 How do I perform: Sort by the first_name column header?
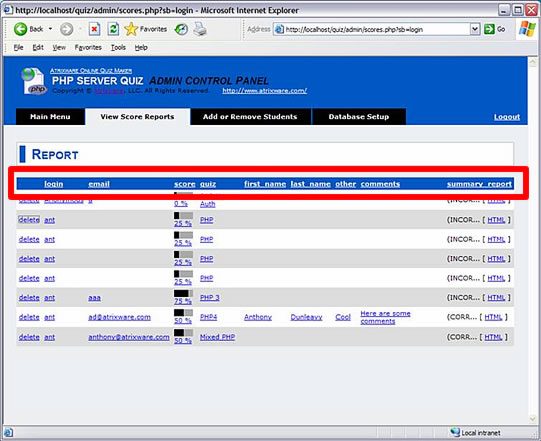265,184
